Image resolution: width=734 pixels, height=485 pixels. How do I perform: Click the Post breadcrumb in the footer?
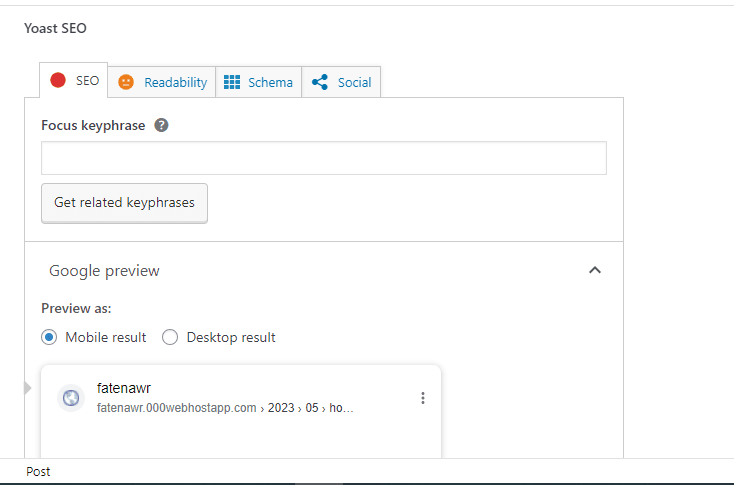tap(38, 471)
